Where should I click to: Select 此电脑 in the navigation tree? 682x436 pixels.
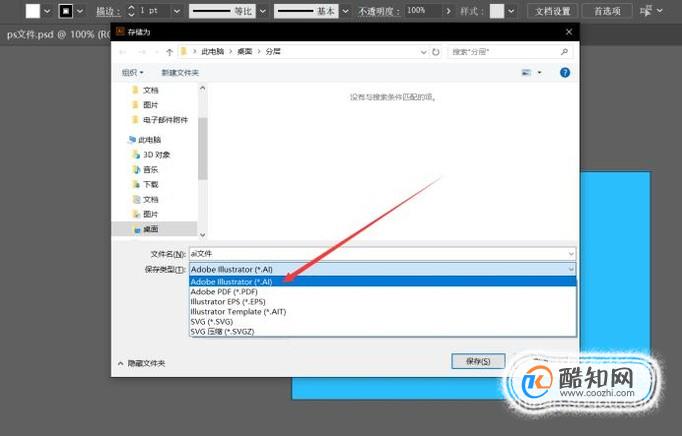click(145, 140)
